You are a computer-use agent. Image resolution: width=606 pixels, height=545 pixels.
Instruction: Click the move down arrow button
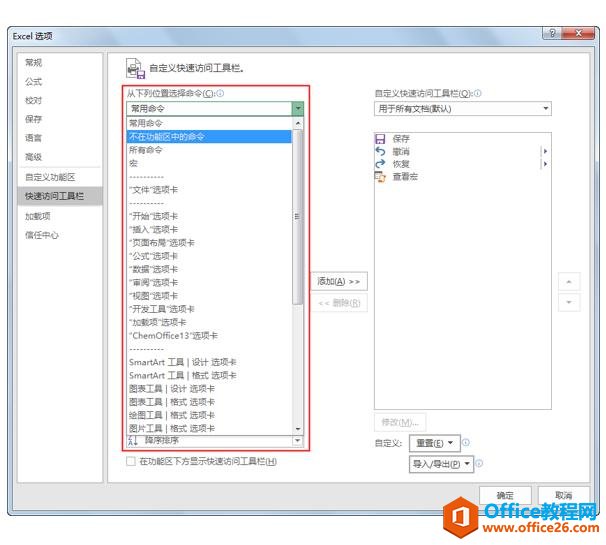[x=569, y=302]
